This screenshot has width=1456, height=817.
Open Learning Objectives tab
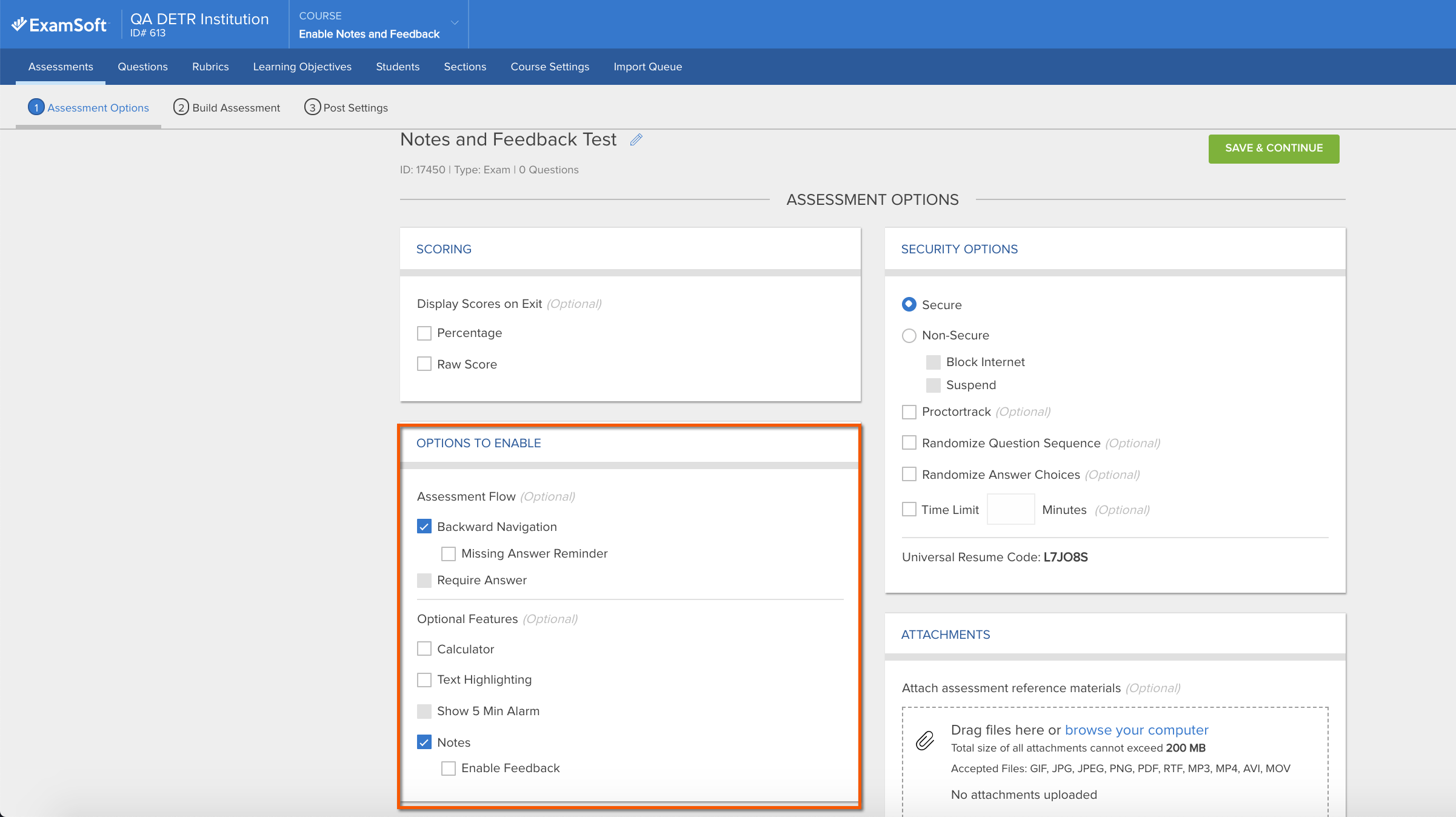coord(302,67)
